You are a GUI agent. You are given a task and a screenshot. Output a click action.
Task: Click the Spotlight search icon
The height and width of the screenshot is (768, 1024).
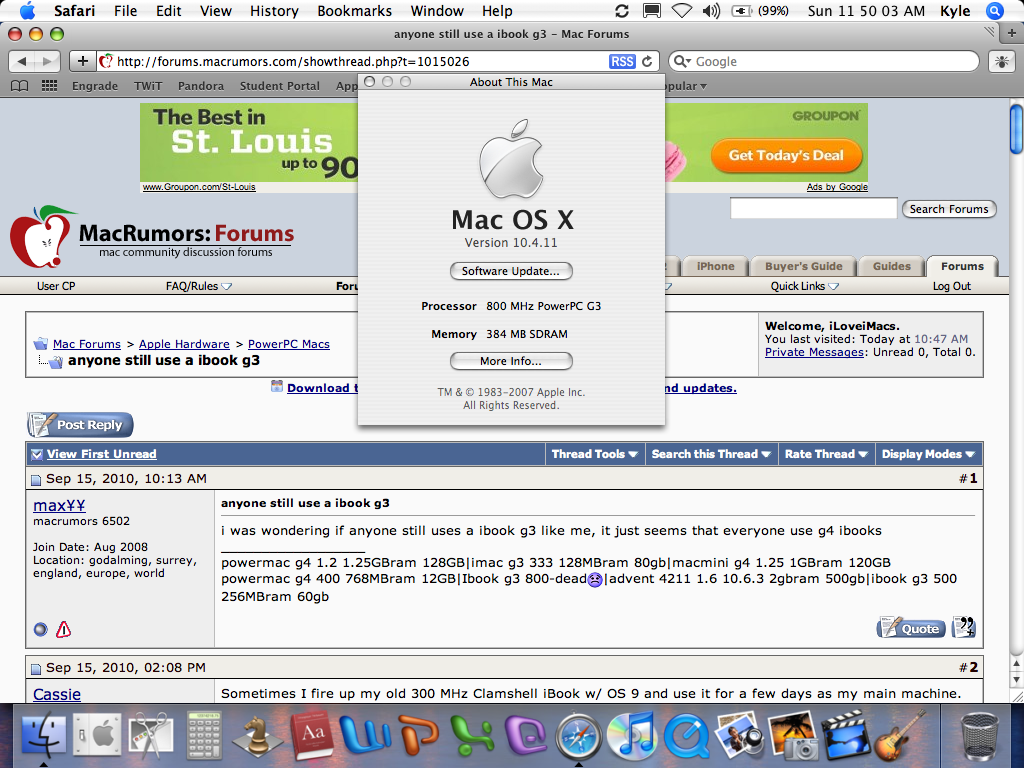coord(995,11)
